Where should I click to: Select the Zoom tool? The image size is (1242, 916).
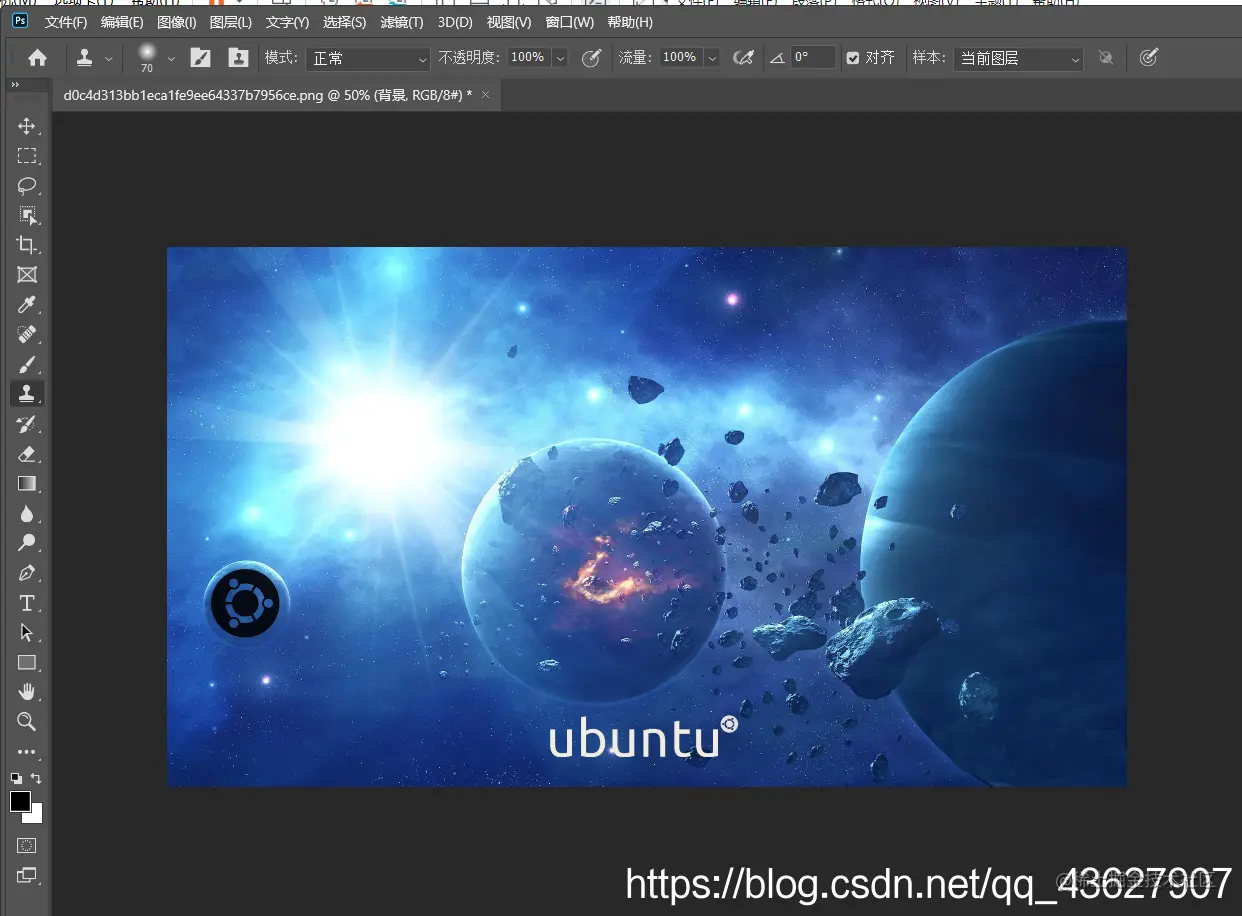(x=27, y=721)
